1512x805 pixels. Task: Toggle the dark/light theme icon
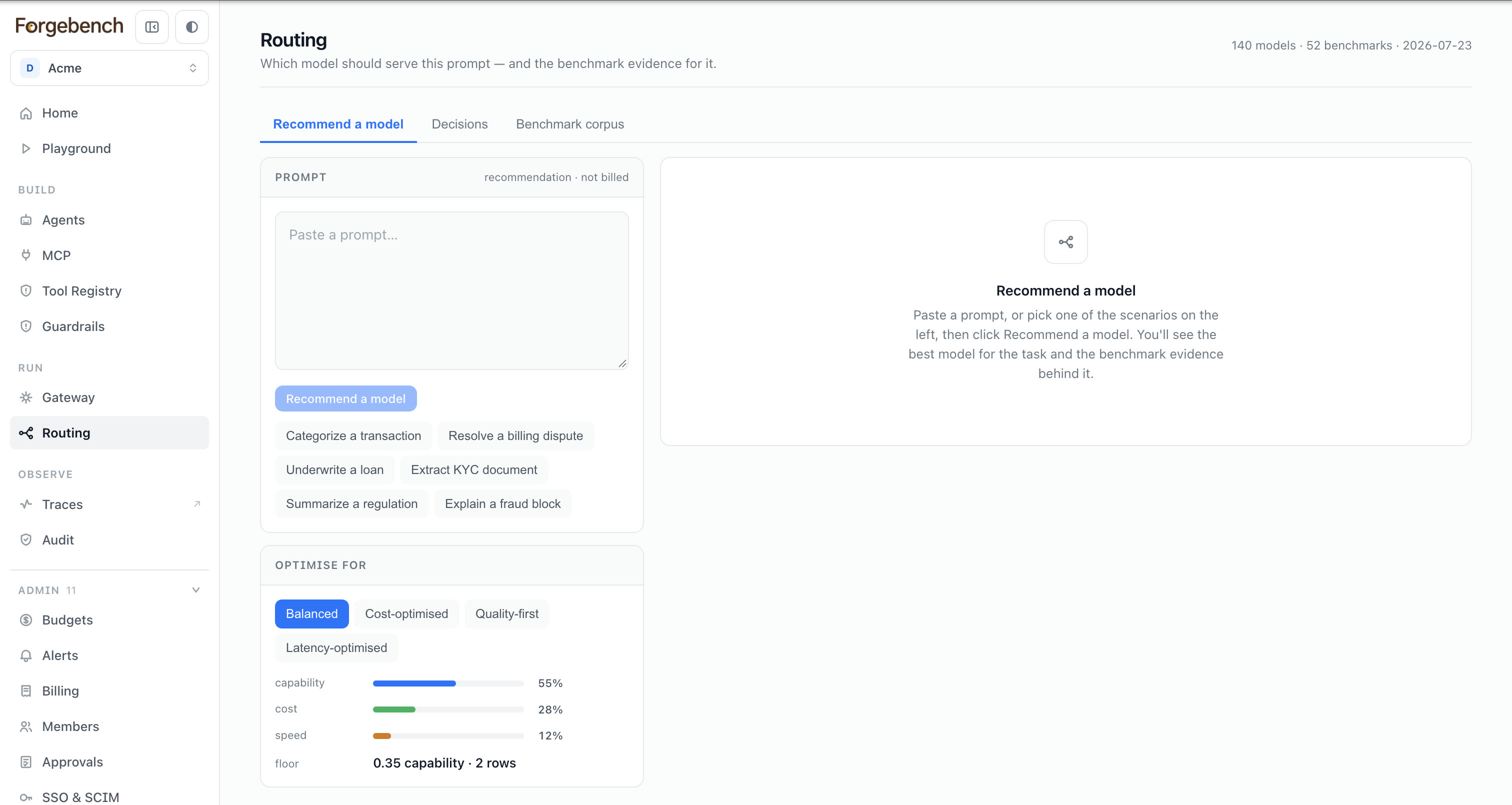tap(192, 27)
